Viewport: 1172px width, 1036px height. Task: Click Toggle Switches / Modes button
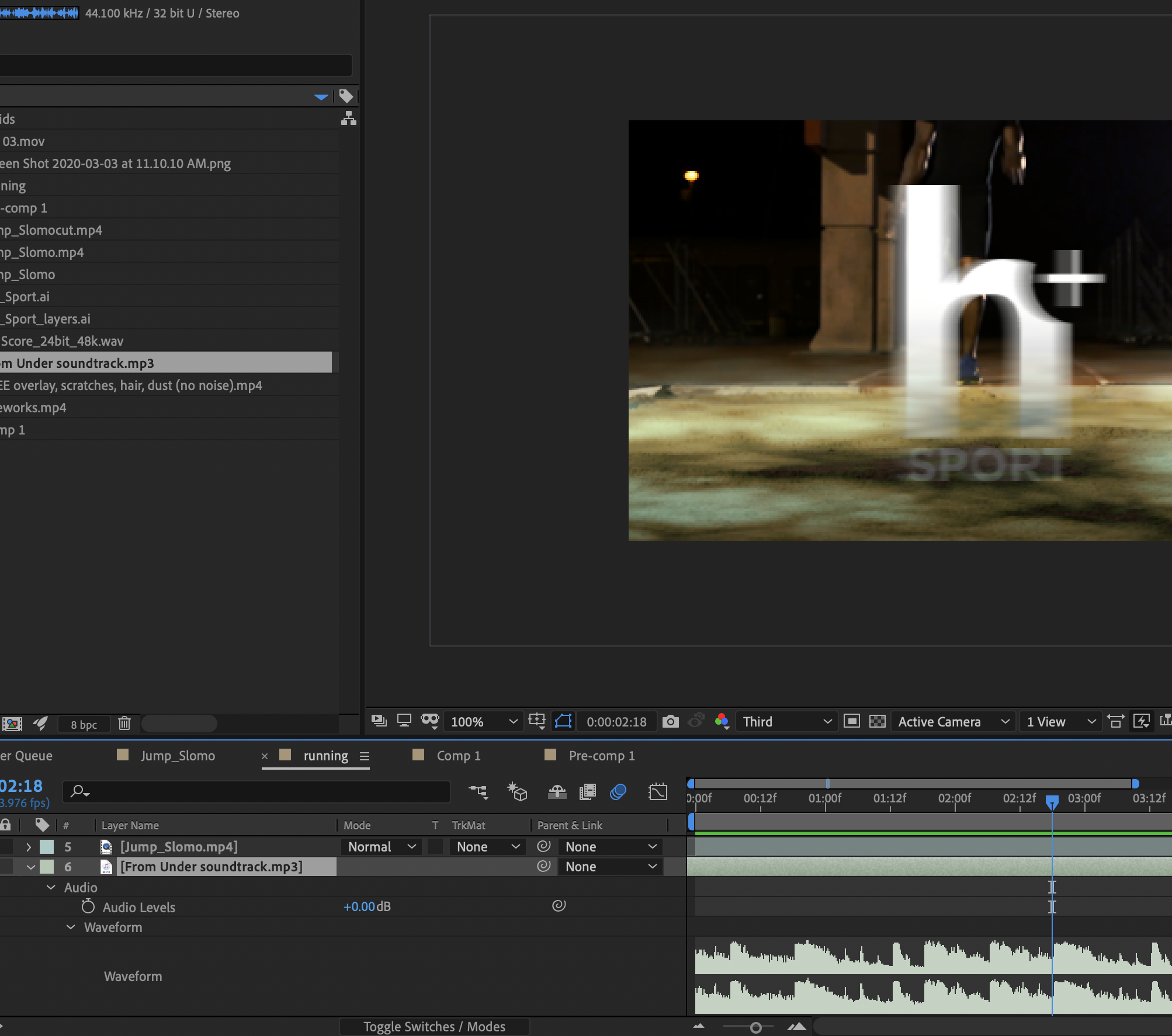pyautogui.click(x=434, y=1027)
